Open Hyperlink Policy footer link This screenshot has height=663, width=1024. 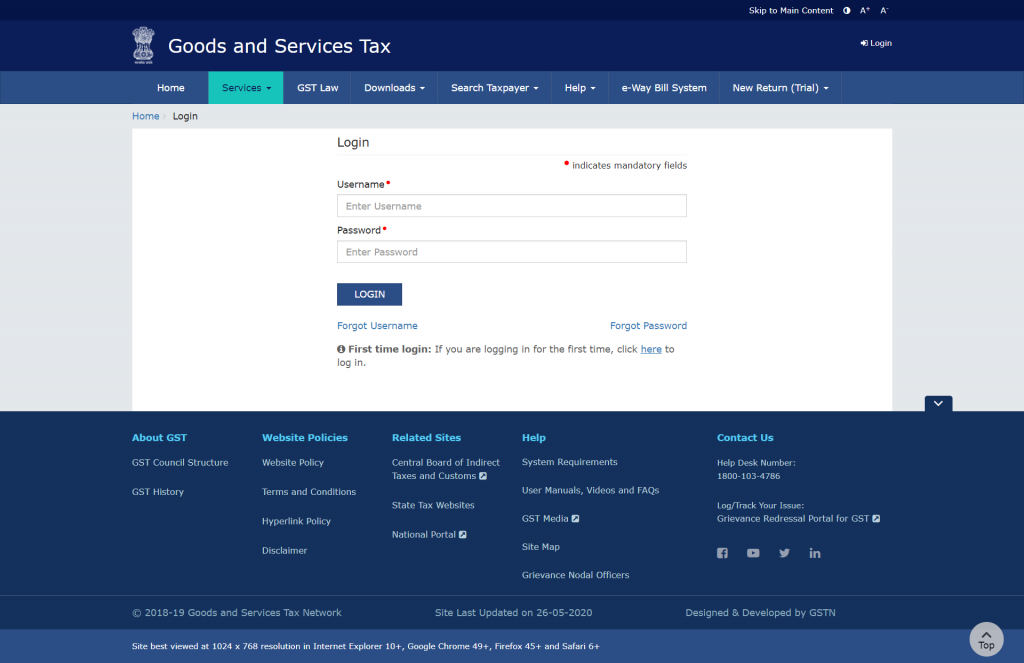pos(296,521)
